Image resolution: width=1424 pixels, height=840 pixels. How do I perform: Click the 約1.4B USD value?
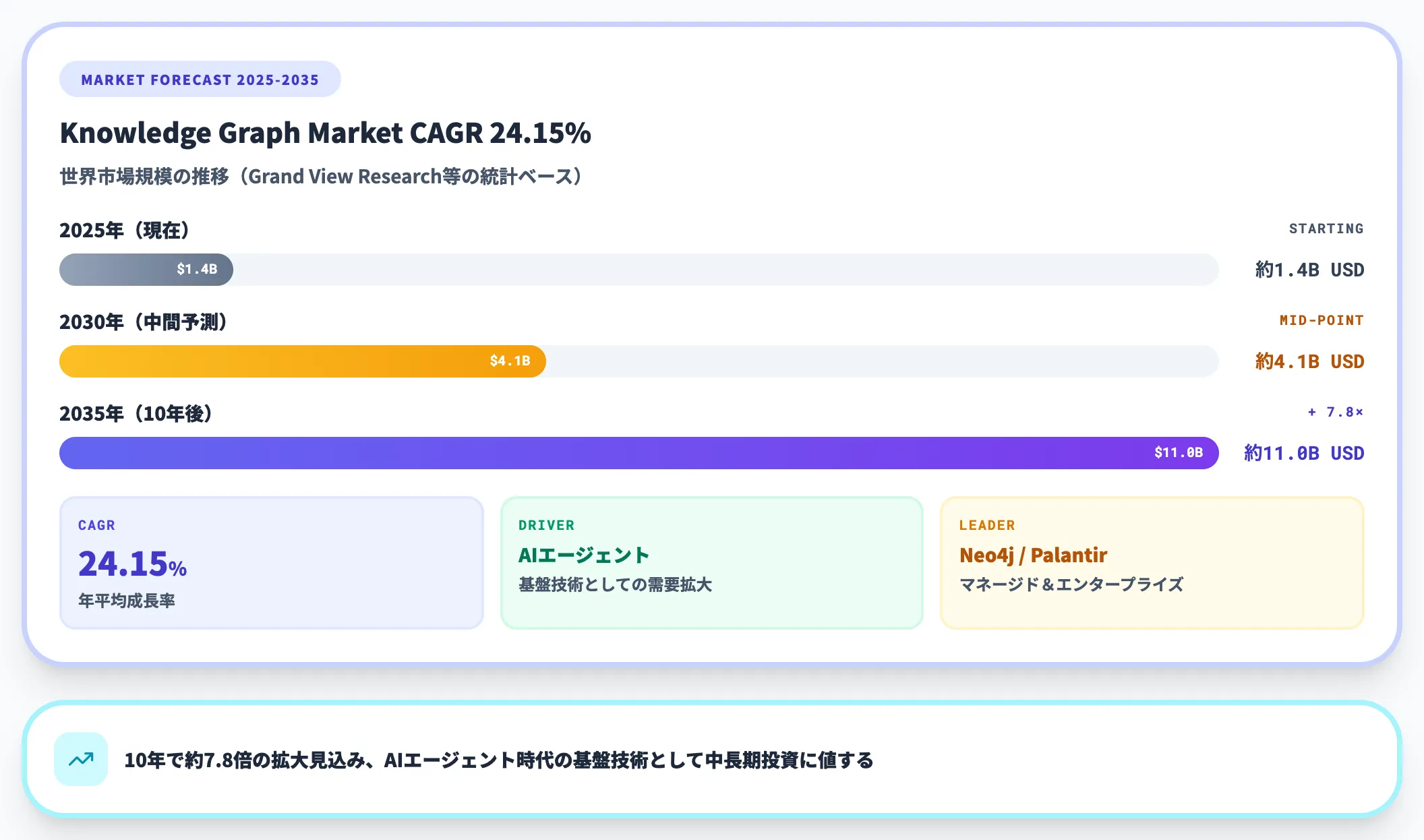(1309, 270)
